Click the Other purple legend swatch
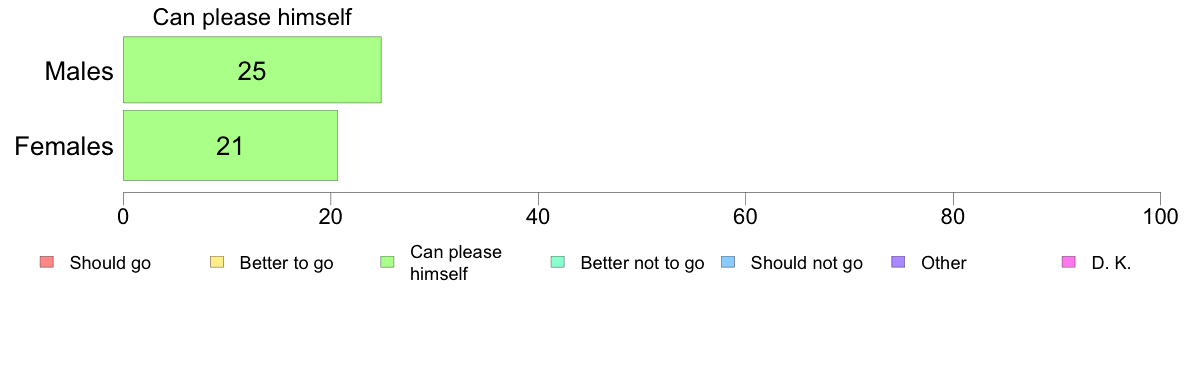Viewport: 1188px width, 368px height. 898,263
